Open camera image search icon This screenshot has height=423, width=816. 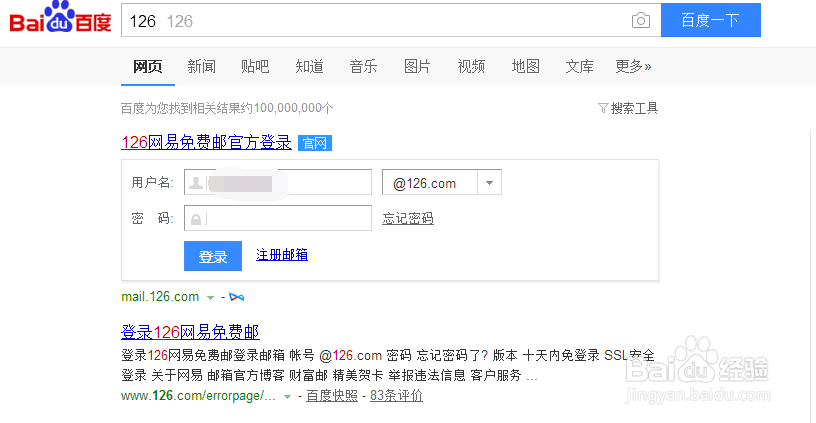coord(641,20)
